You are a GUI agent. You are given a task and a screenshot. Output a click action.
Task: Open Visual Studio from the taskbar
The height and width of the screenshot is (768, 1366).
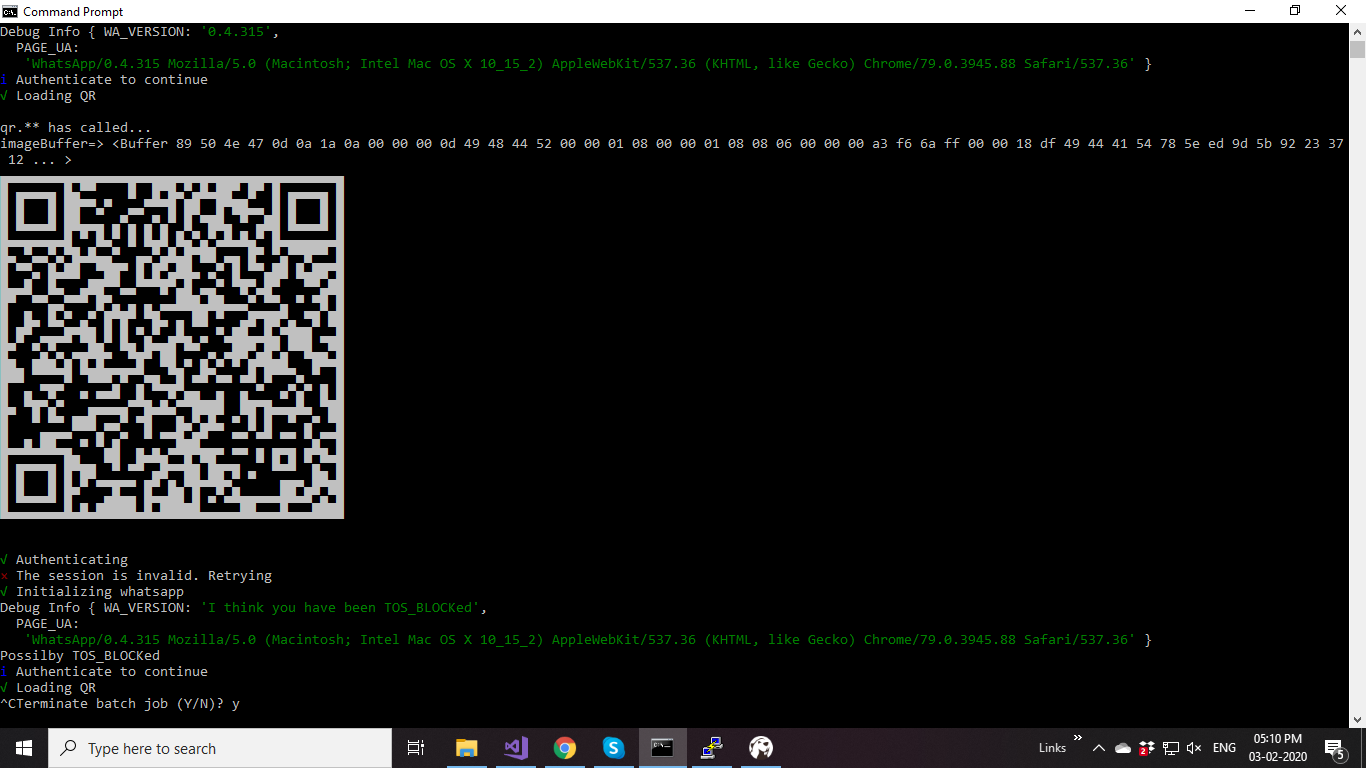(x=515, y=747)
